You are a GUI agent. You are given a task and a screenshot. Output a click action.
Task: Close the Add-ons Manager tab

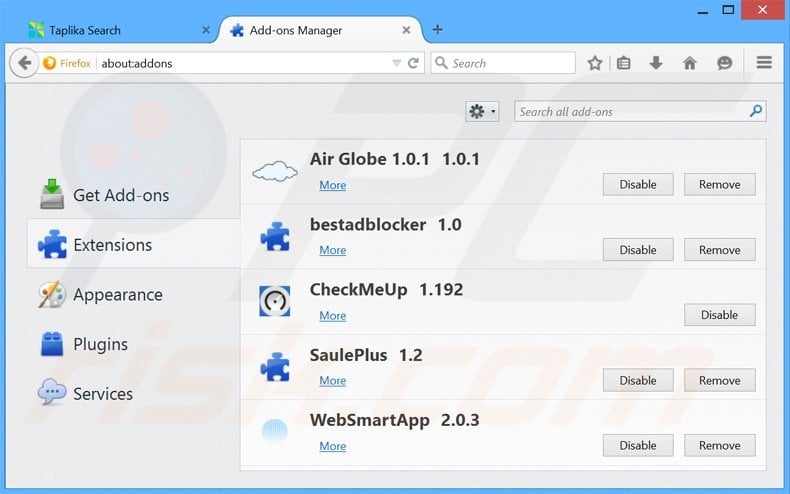click(x=406, y=30)
